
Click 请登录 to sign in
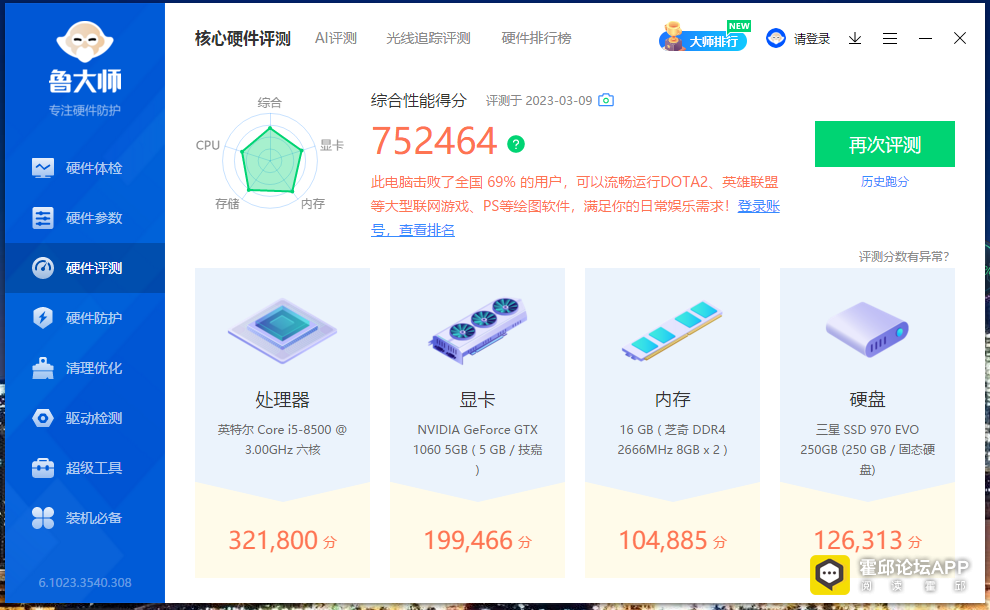click(x=812, y=39)
